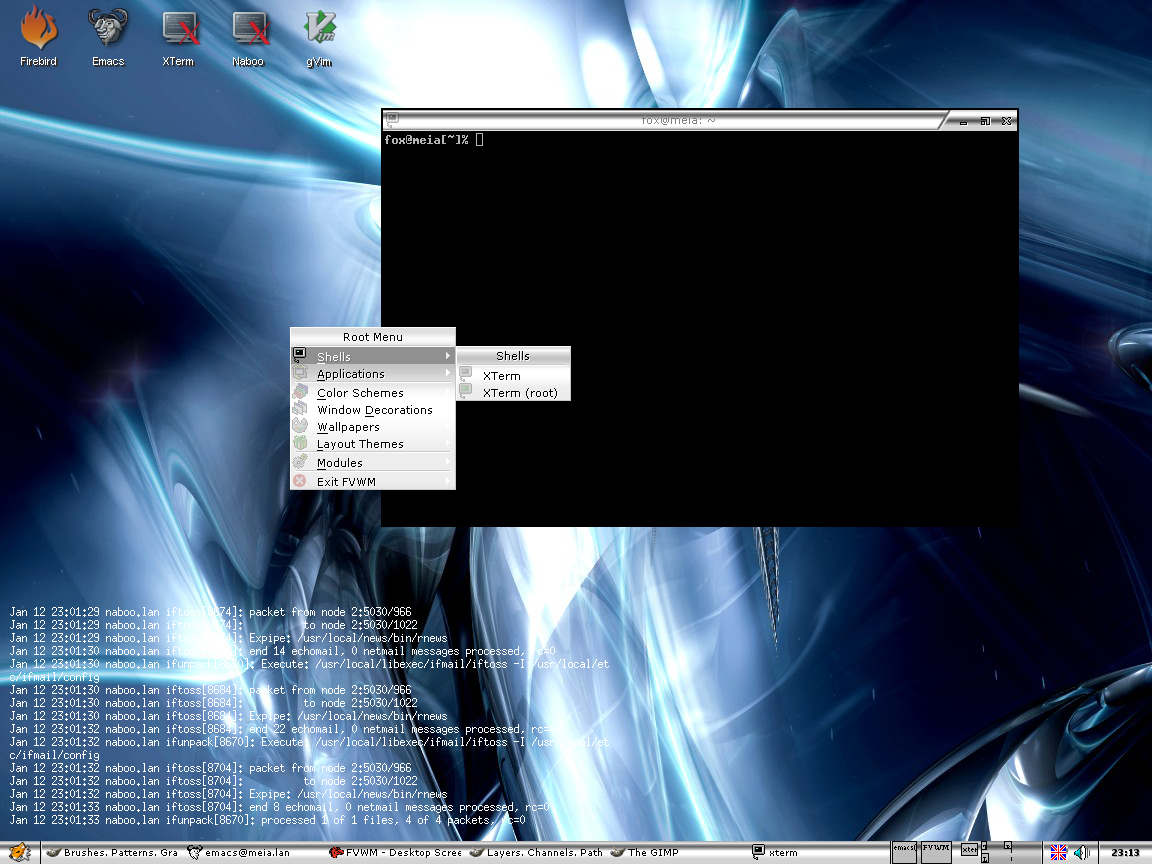Image resolution: width=1152 pixels, height=864 pixels.
Task: Open the FVWM start button in taskbar
Action: (x=19, y=852)
